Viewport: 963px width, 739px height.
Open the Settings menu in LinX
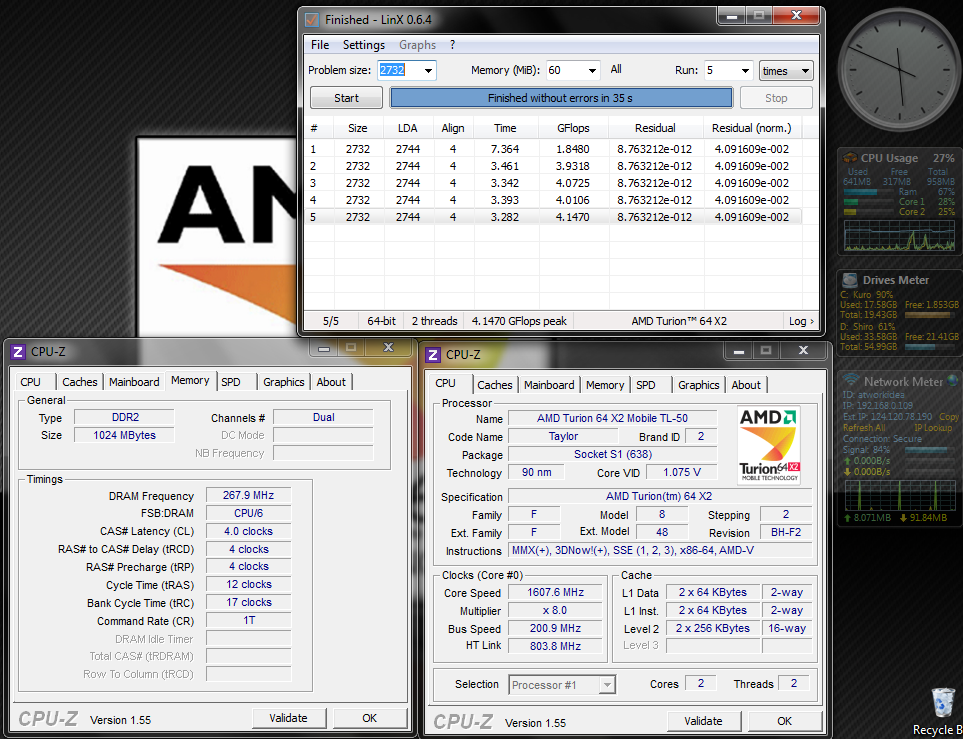pos(363,45)
